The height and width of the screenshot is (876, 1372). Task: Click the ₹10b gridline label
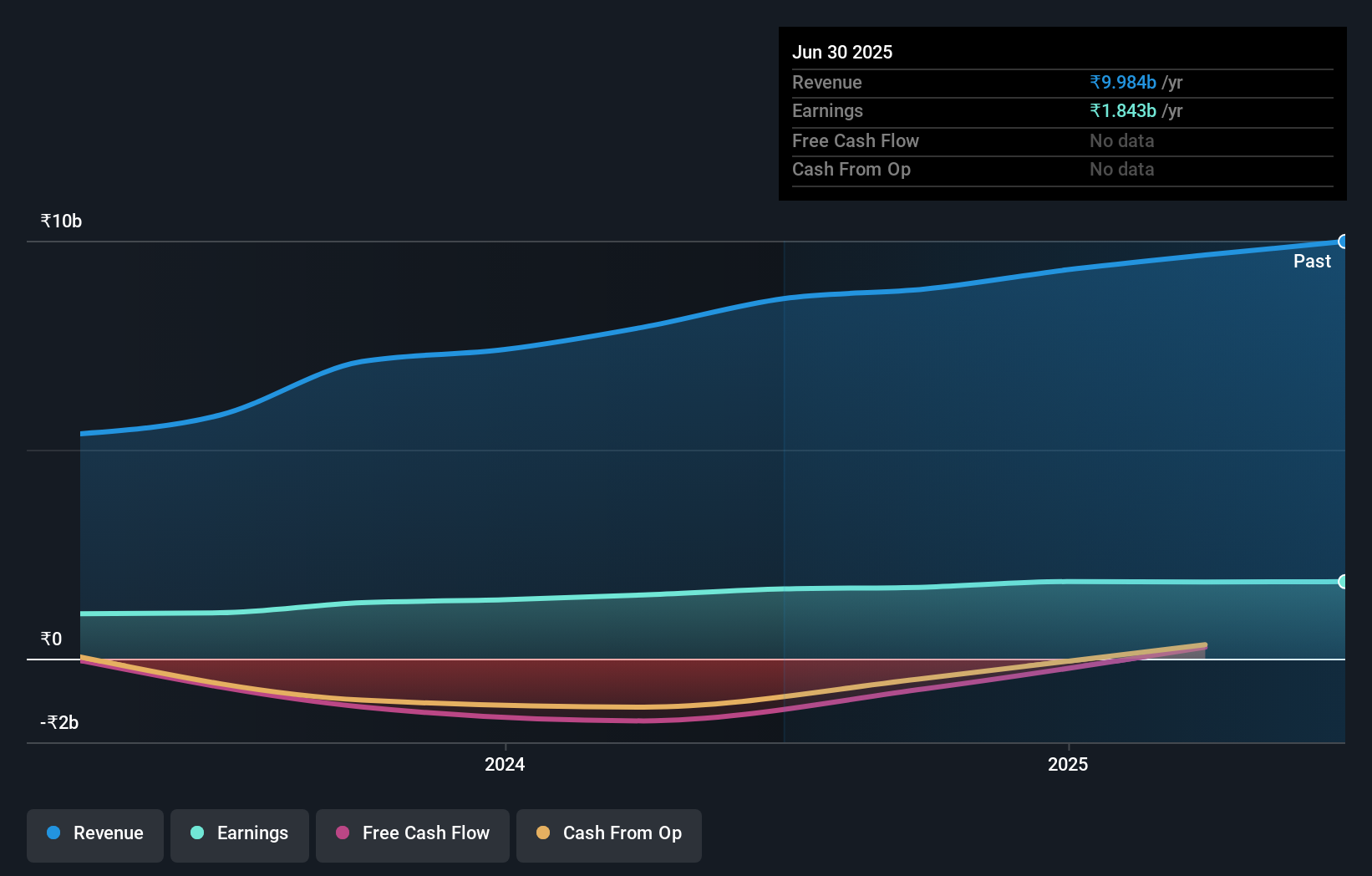tap(60, 221)
